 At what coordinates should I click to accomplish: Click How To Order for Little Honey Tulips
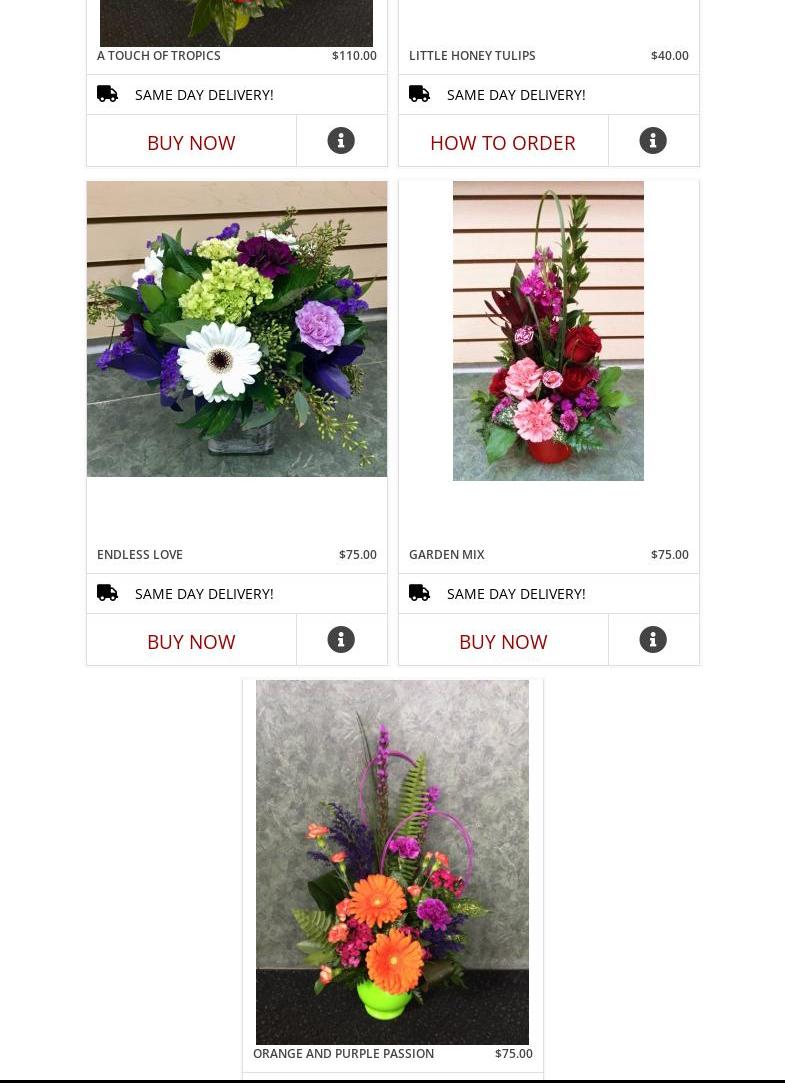[x=503, y=142]
